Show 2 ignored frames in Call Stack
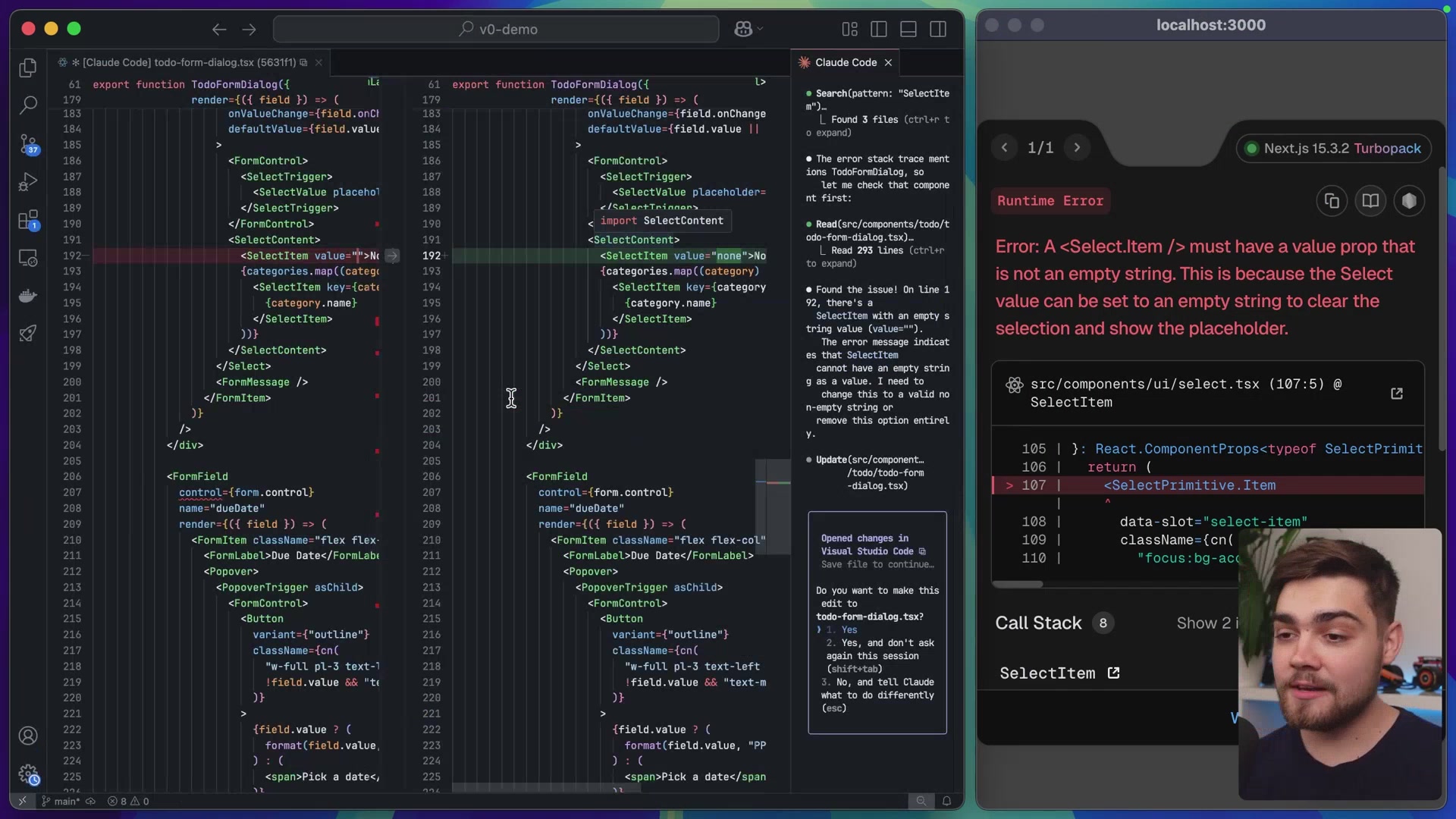1456x819 pixels. click(1206, 623)
